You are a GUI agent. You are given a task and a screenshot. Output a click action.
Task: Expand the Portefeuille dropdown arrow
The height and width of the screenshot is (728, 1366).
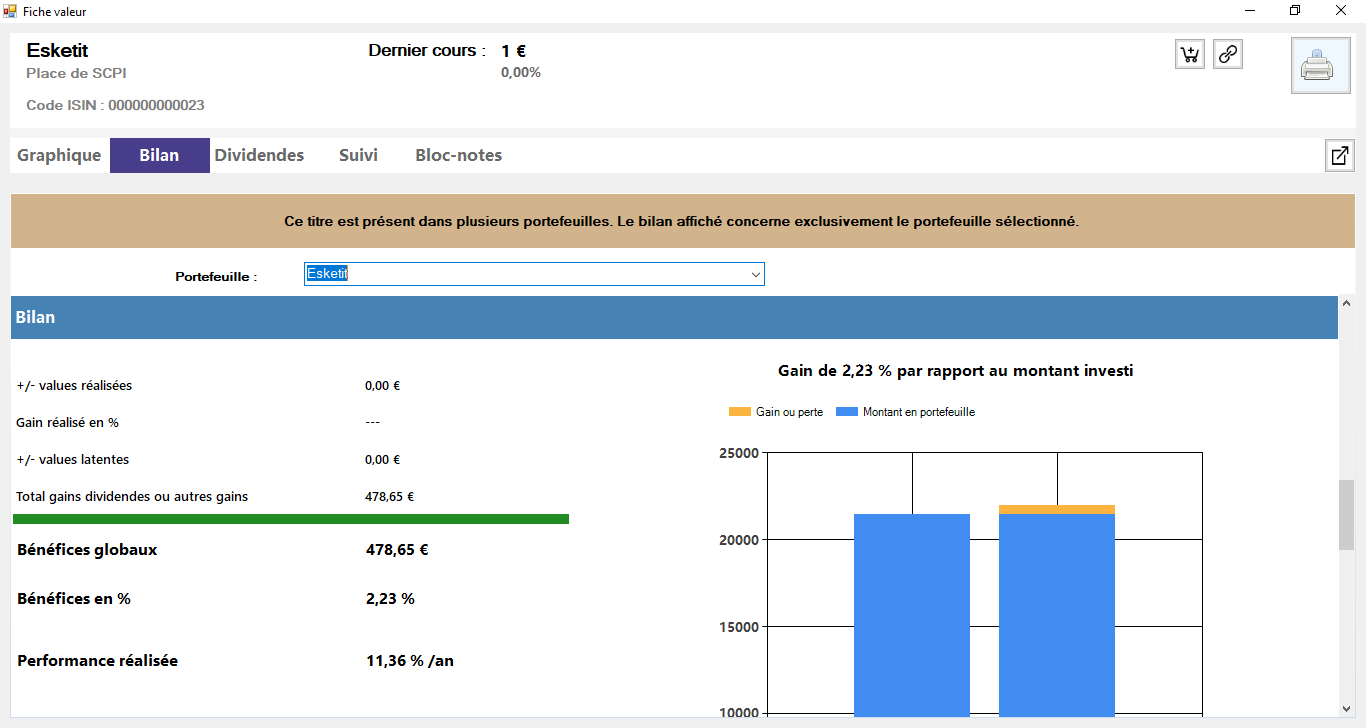coord(755,275)
